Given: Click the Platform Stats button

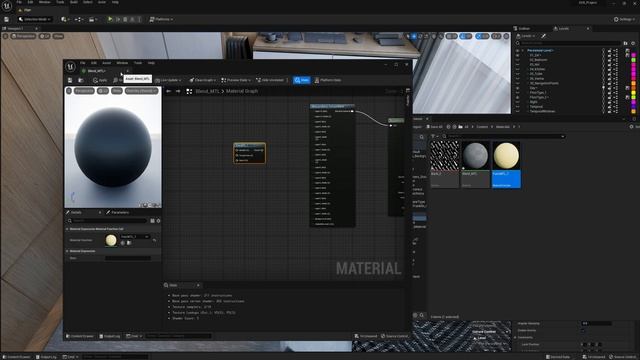Looking at the screenshot, I should click(328, 80).
